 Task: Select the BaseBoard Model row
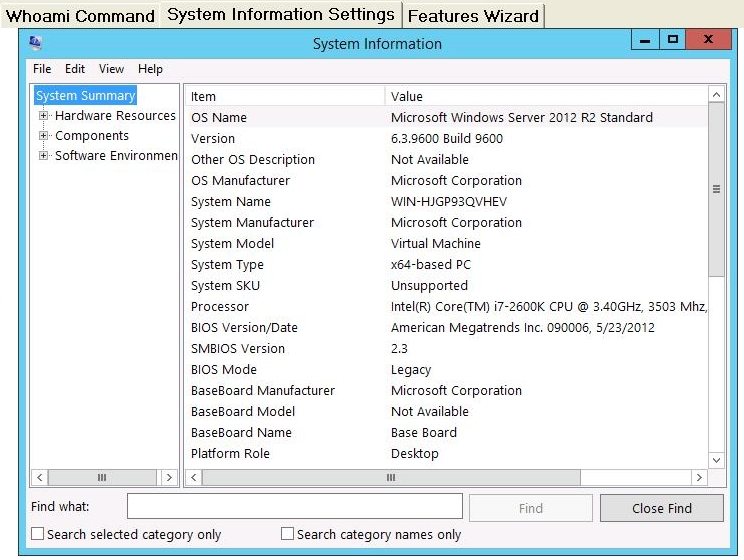point(446,411)
